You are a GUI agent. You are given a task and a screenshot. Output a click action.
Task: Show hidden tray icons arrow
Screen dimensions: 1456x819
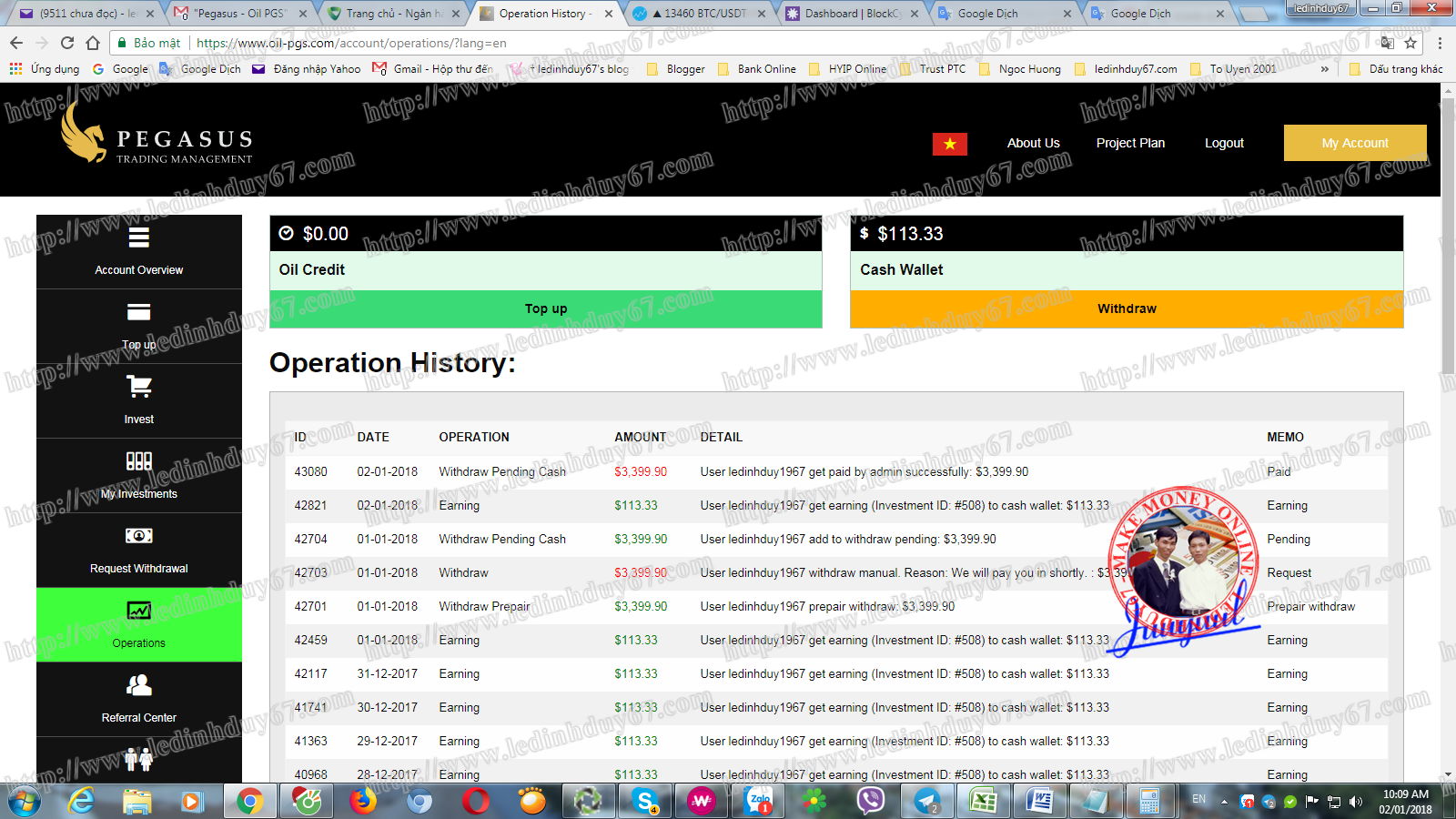1224,802
